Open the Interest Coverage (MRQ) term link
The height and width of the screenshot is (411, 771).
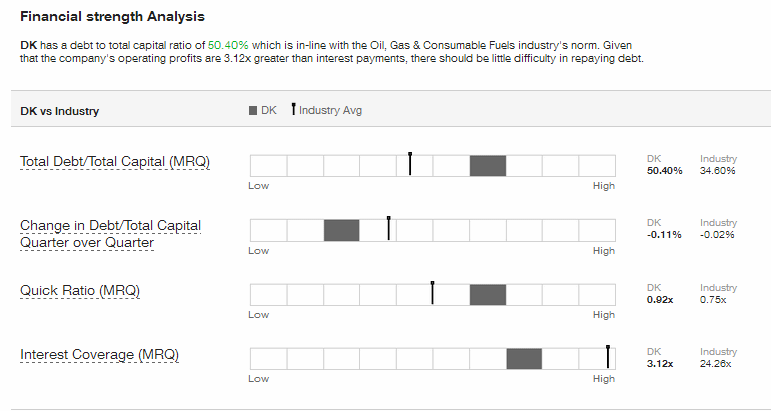(99, 355)
